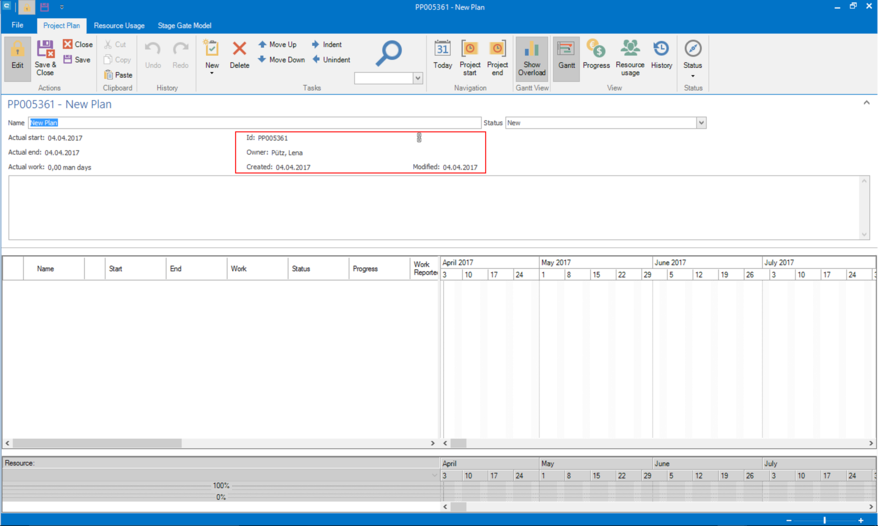878x526 pixels.
Task: Click the Indent button
Action: click(x=326, y=45)
